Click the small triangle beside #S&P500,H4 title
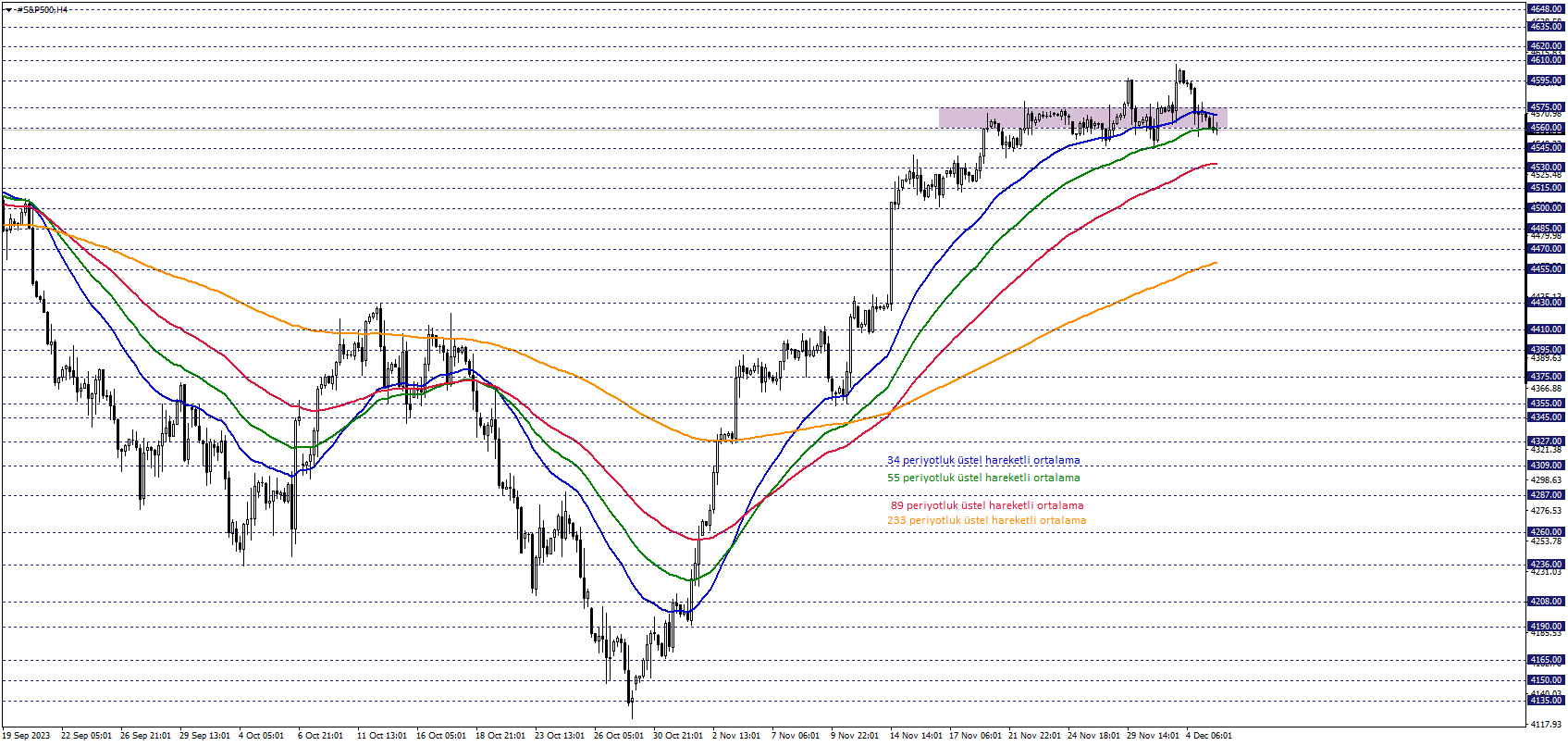The image size is (1568, 746). click(x=8, y=9)
